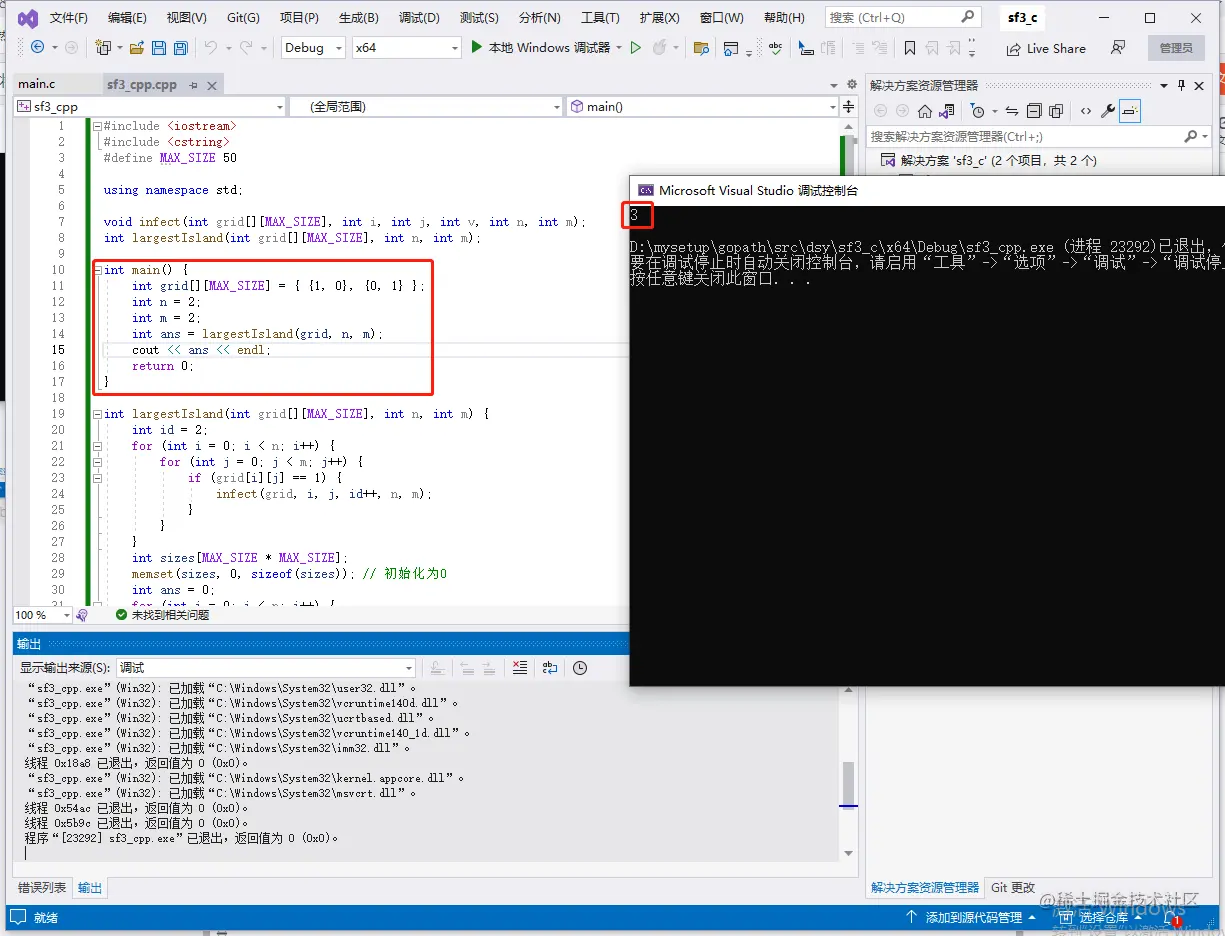Click the 管理员 button in the title bar
The height and width of the screenshot is (936, 1225).
pos(1176,48)
